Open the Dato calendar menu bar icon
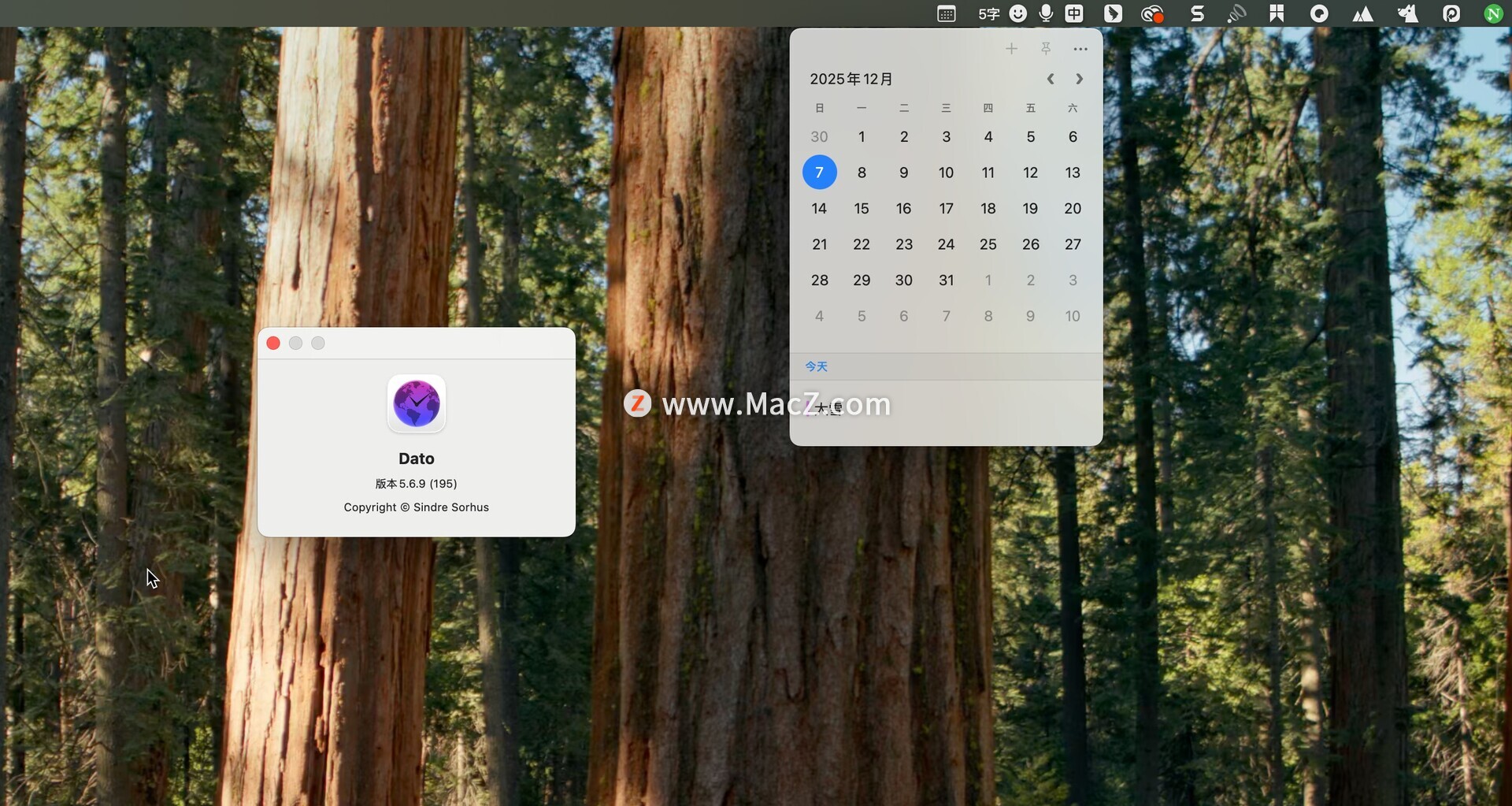This screenshot has width=1512, height=806. (x=947, y=13)
